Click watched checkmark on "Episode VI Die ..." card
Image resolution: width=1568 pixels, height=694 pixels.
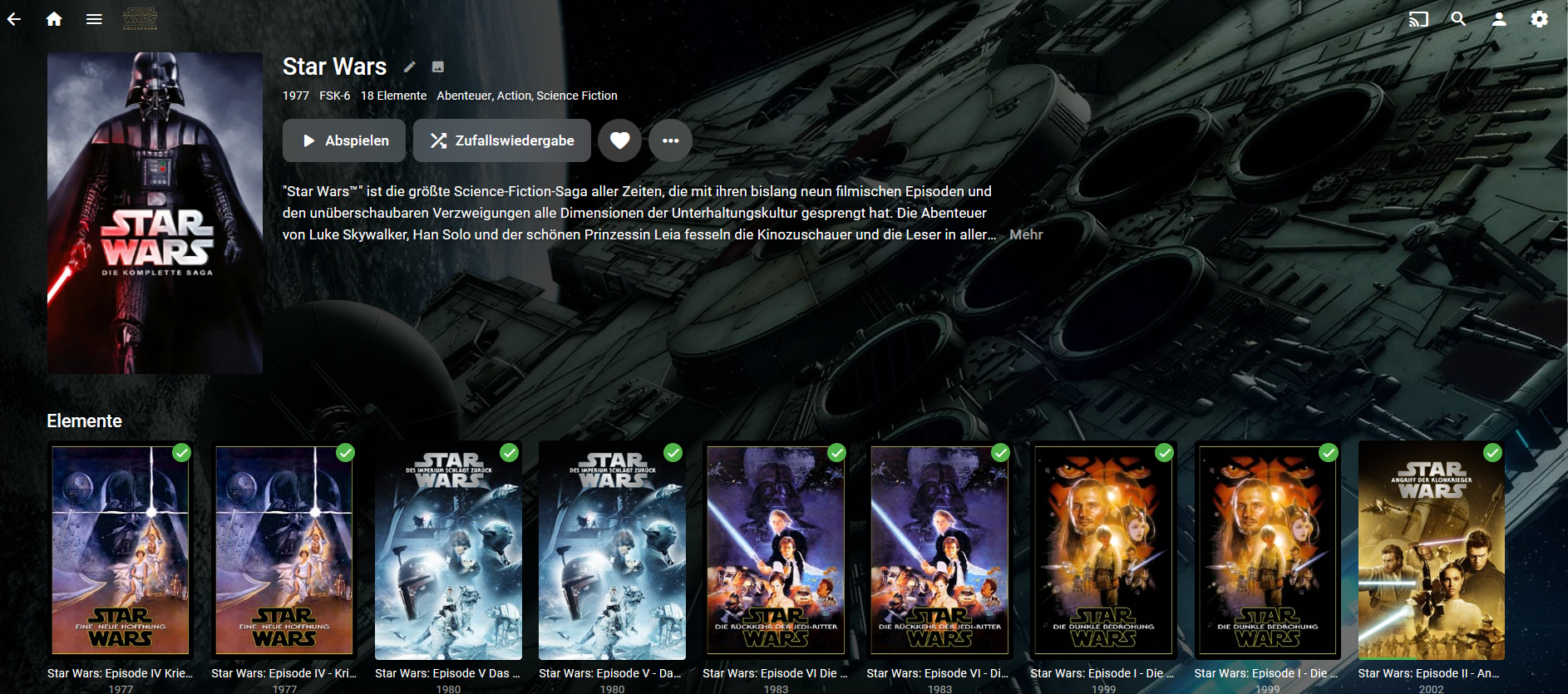tap(836, 452)
